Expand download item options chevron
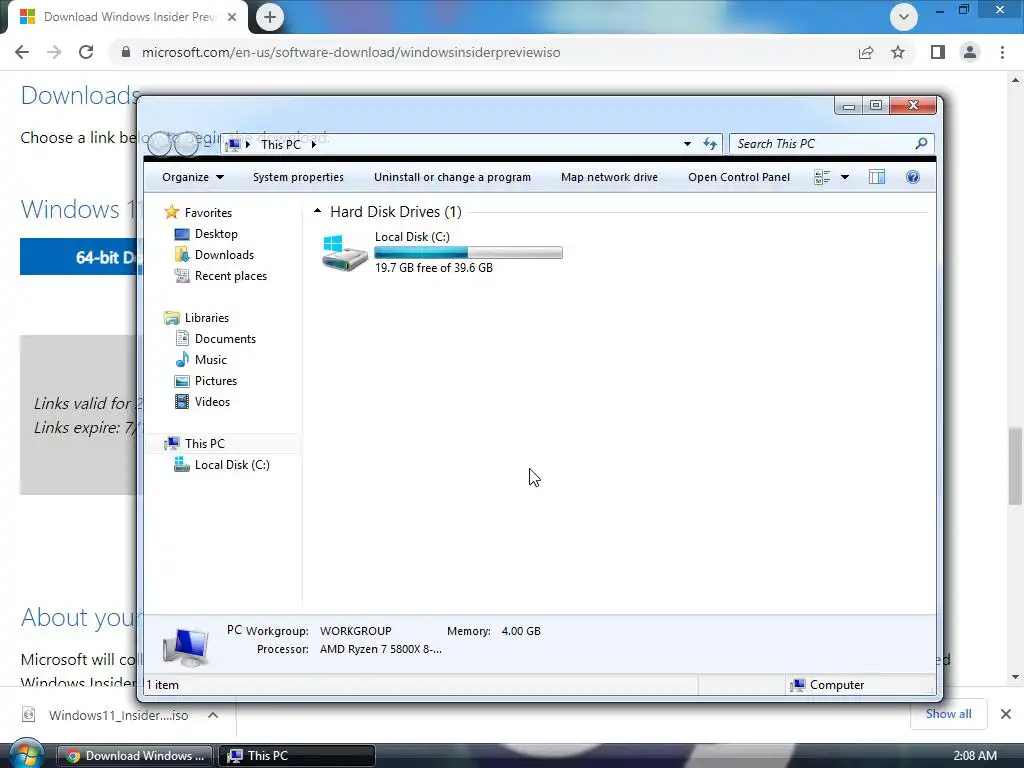 click(213, 715)
